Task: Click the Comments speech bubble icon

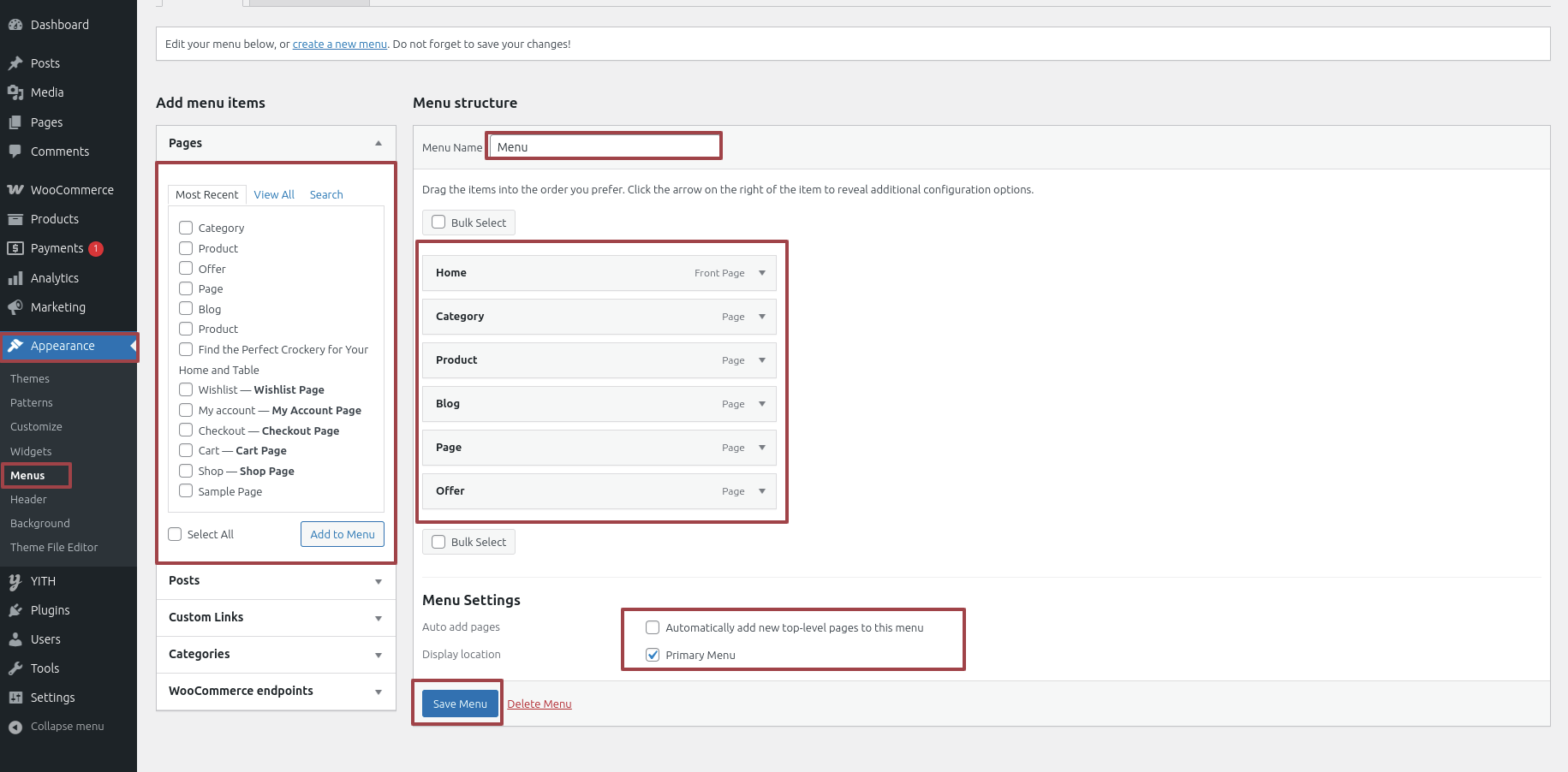Action: [15, 151]
